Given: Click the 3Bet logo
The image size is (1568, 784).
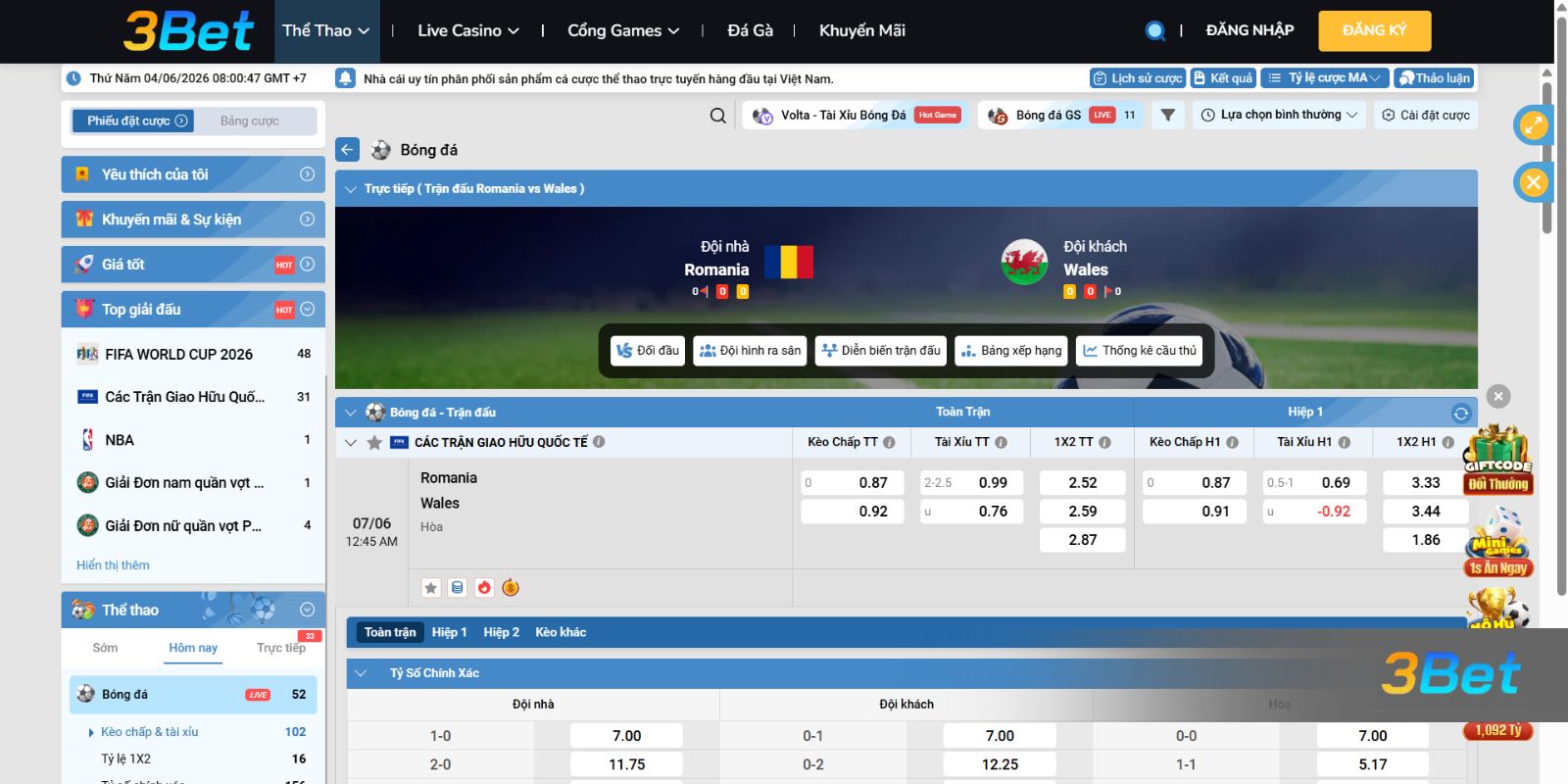Looking at the screenshot, I should click(x=188, y=30).
